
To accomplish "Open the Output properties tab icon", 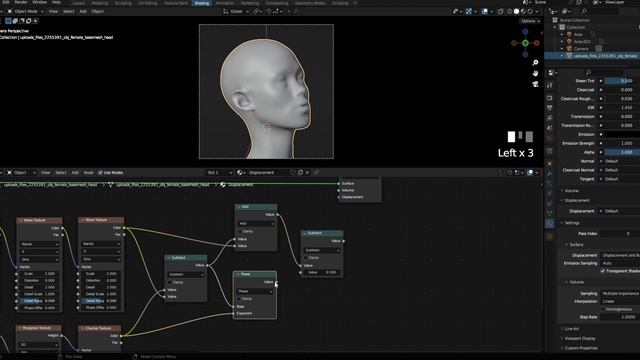I will (550, 108).
